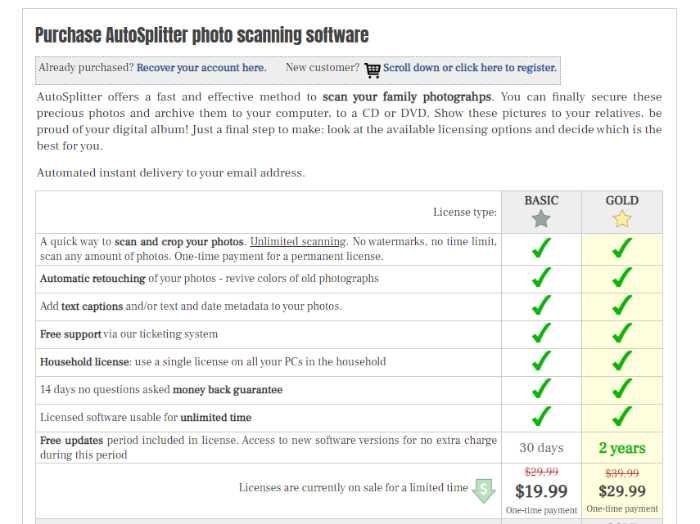
Task: Open the Recover your account here link
Action: pyautogui.click(x=201, y=68)
